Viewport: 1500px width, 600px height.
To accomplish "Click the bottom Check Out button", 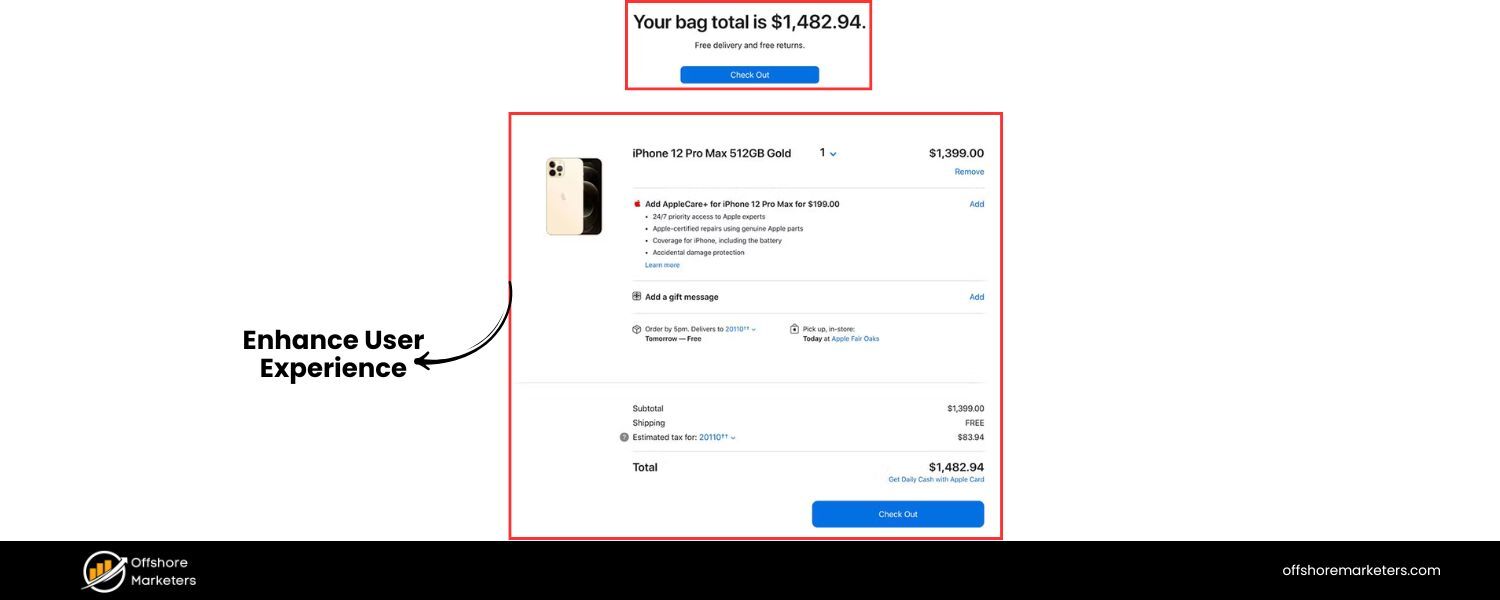I will [898, 514].
